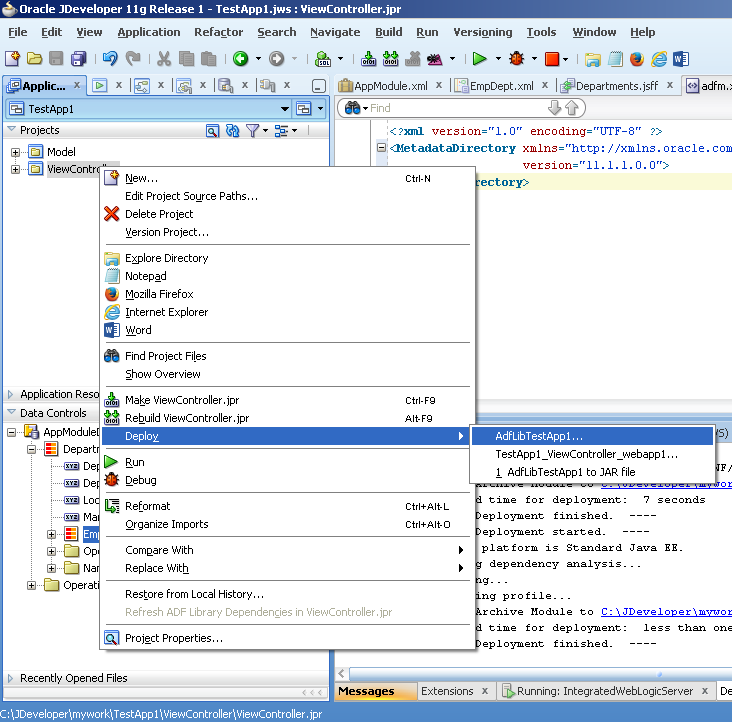Click the green Run toolbar icon

click(479, 59)
